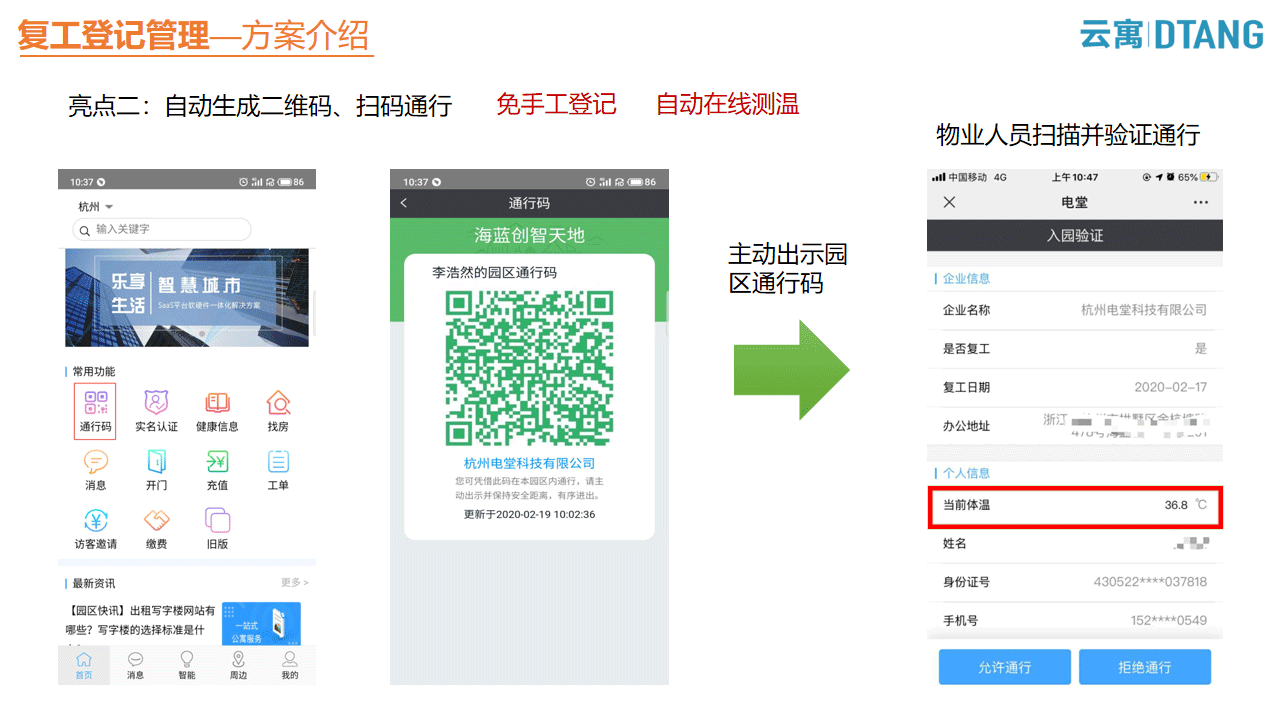Open the 充值 recharge icon
This screenshot has height=720, width=1280.
click(217, 469)
